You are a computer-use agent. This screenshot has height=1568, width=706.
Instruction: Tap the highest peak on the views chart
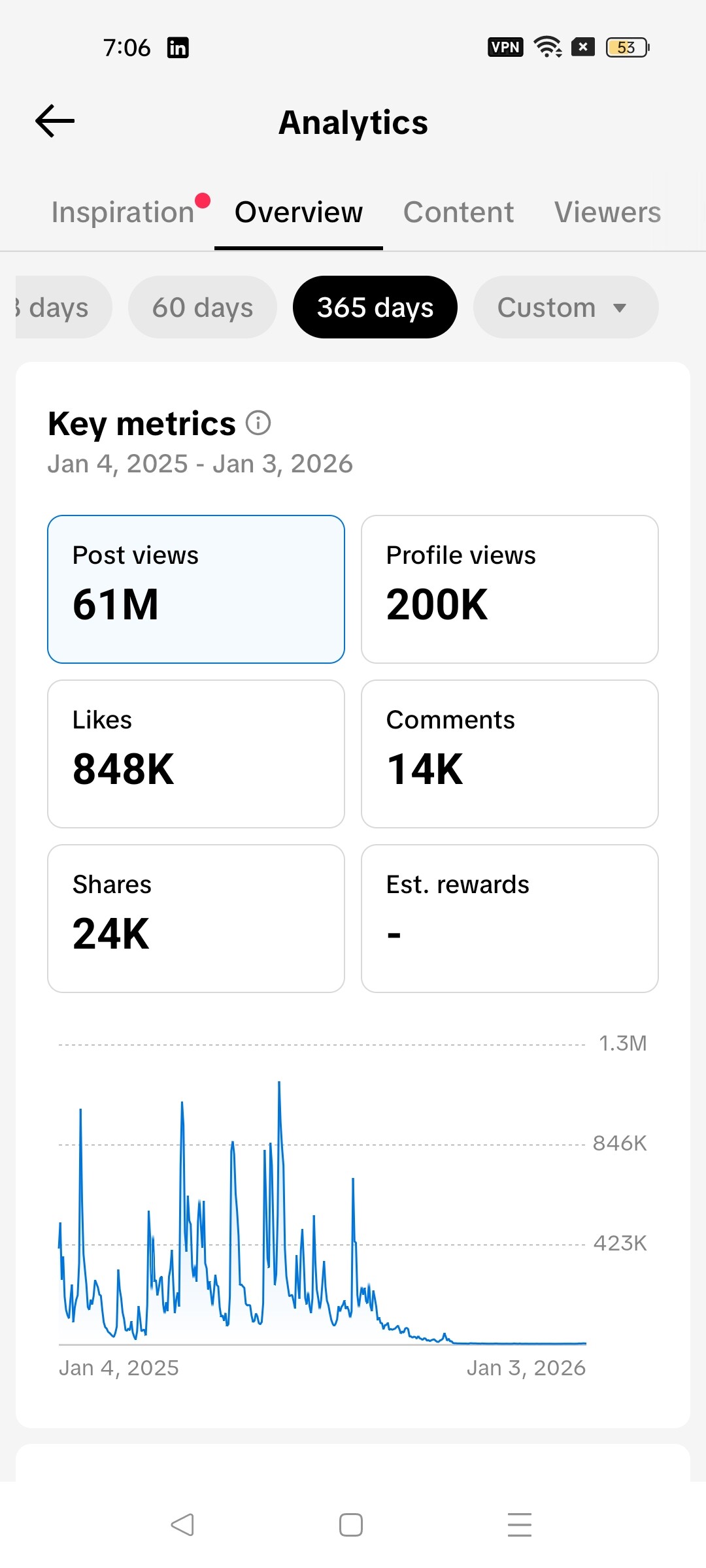[x=279, y=1085]
